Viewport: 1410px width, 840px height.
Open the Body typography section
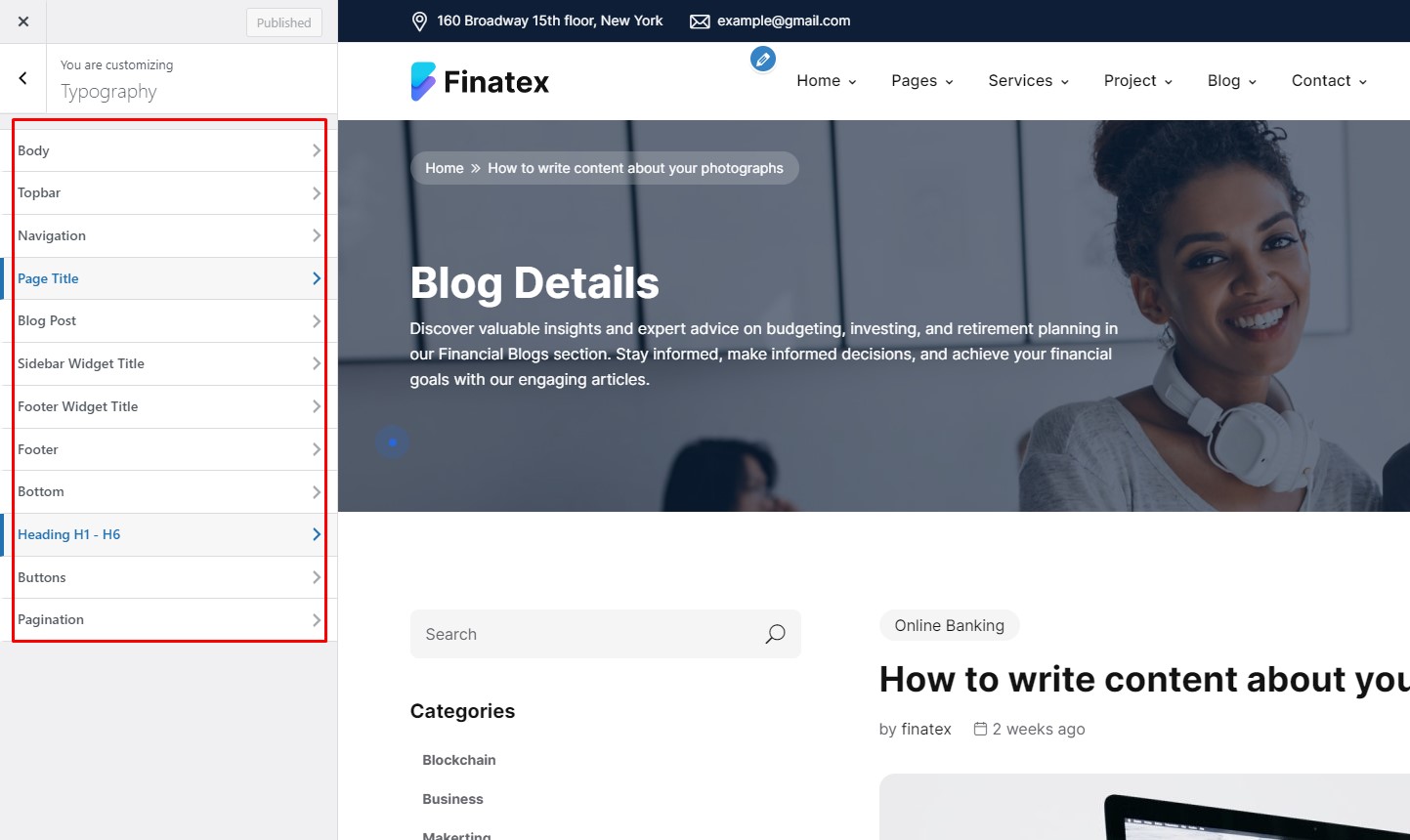tap(168, 150)
